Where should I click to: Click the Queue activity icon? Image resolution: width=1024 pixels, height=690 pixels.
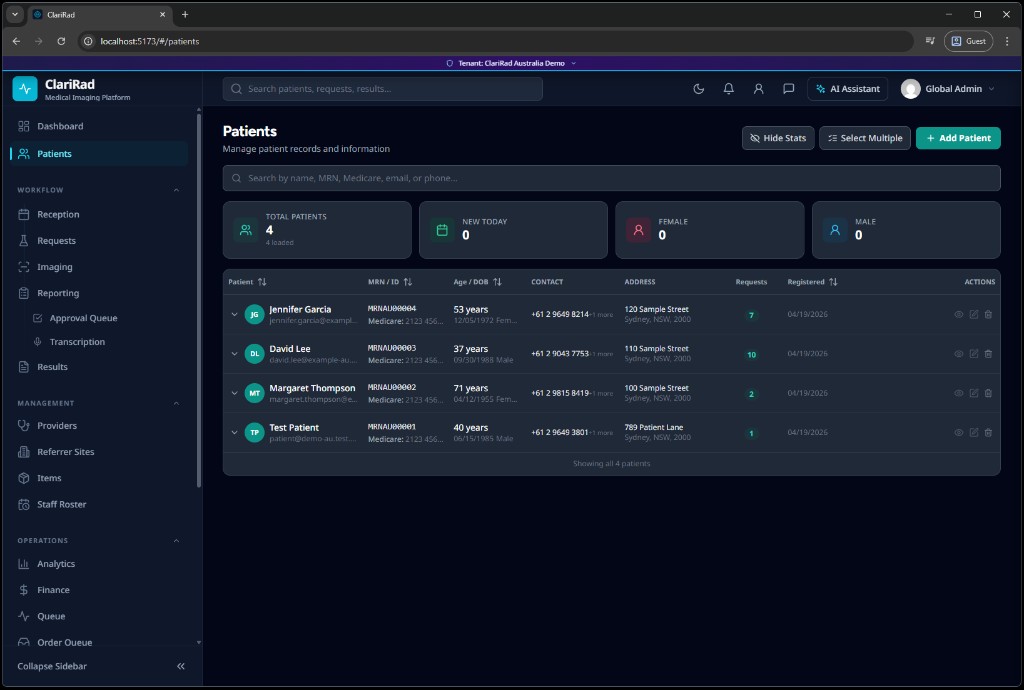click(x=24, y=616)
